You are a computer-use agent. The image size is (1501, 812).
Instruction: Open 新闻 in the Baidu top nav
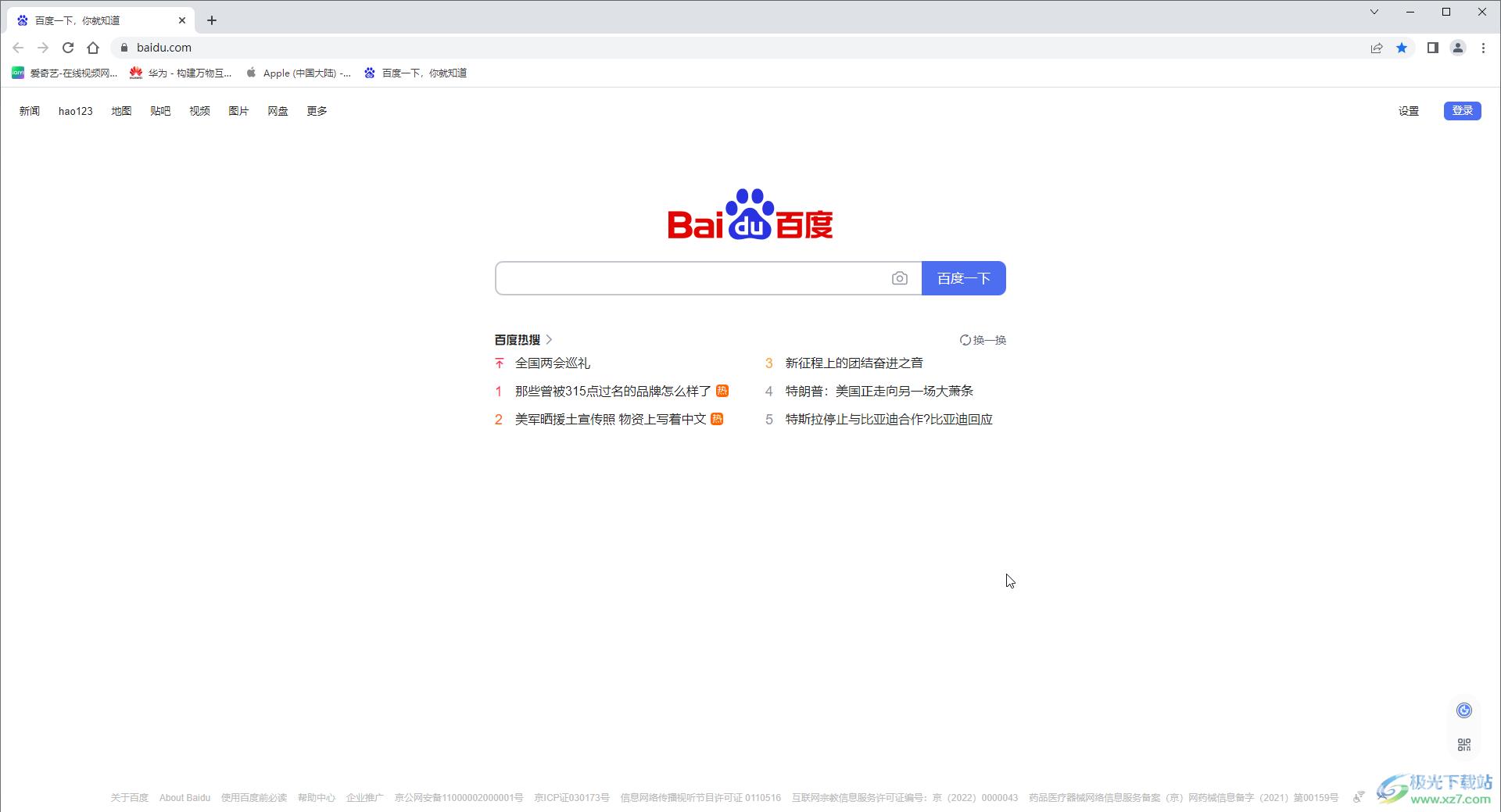pyautogui.click(x=30, y=111)
